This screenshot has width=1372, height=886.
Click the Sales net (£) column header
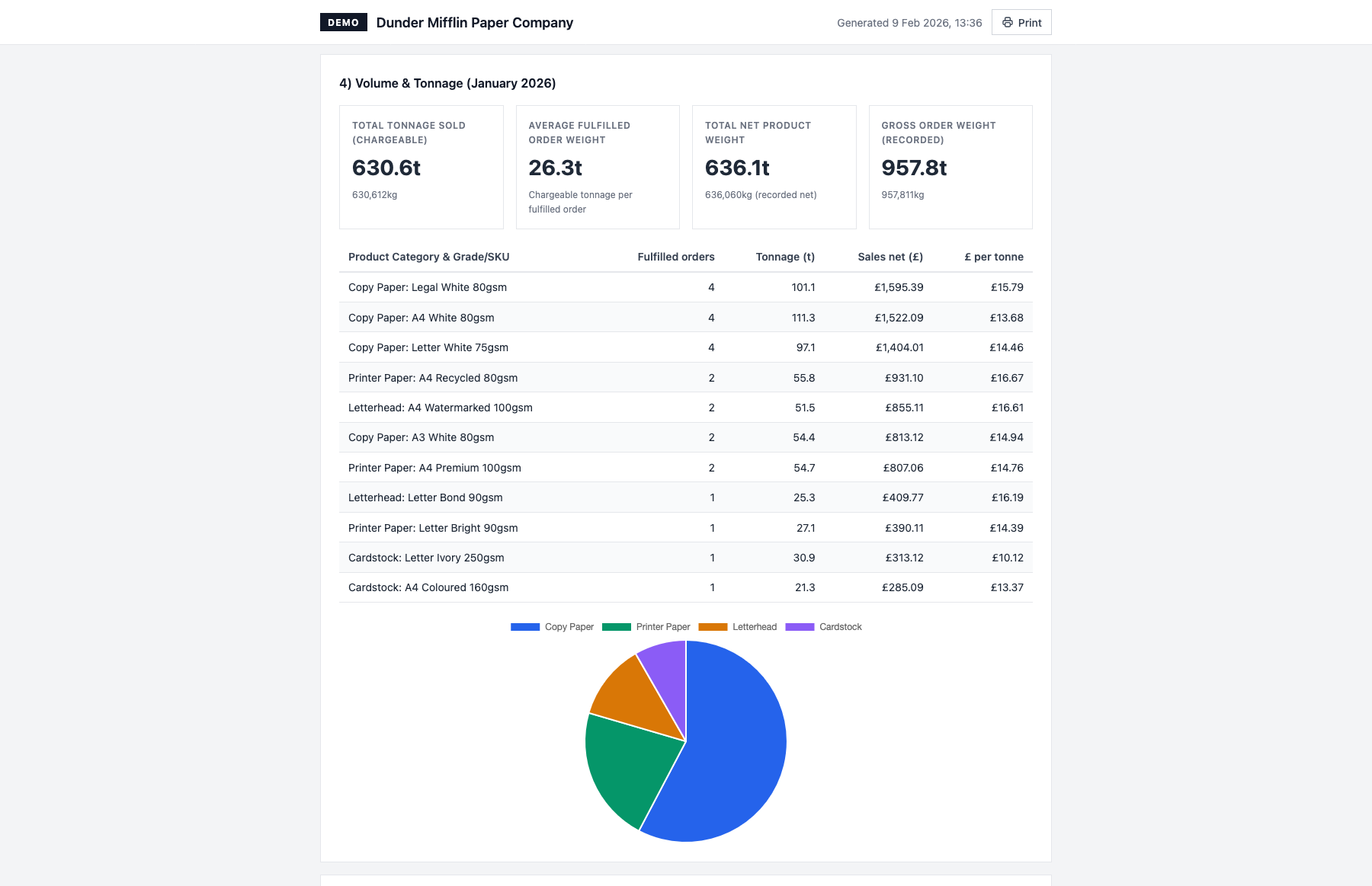(890, 257)
